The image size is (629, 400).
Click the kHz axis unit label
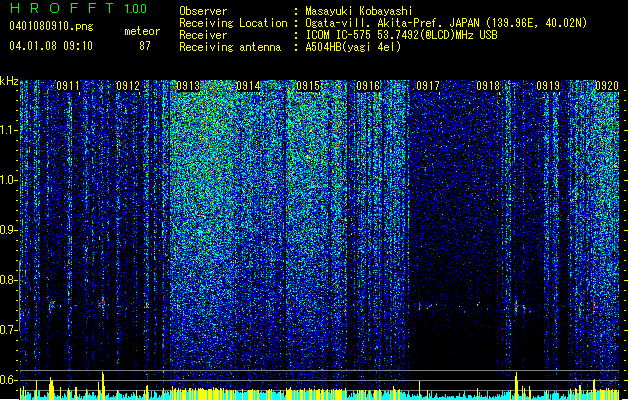(x=9, y=81)
